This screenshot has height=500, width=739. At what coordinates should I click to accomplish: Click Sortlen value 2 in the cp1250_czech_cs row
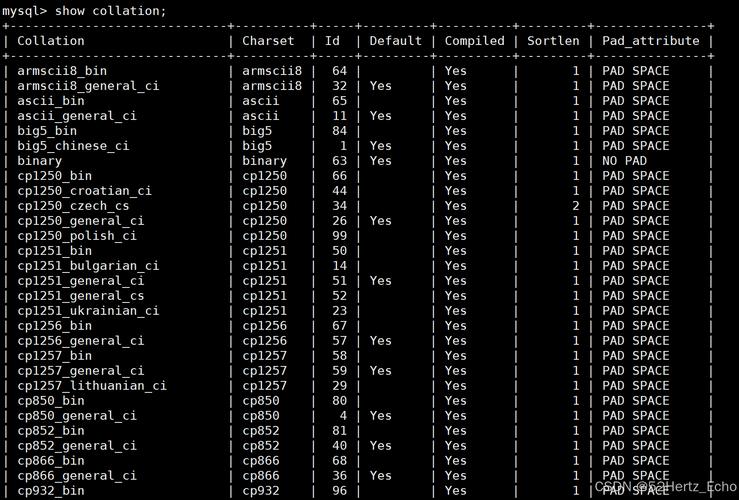[x=575, y=206]
